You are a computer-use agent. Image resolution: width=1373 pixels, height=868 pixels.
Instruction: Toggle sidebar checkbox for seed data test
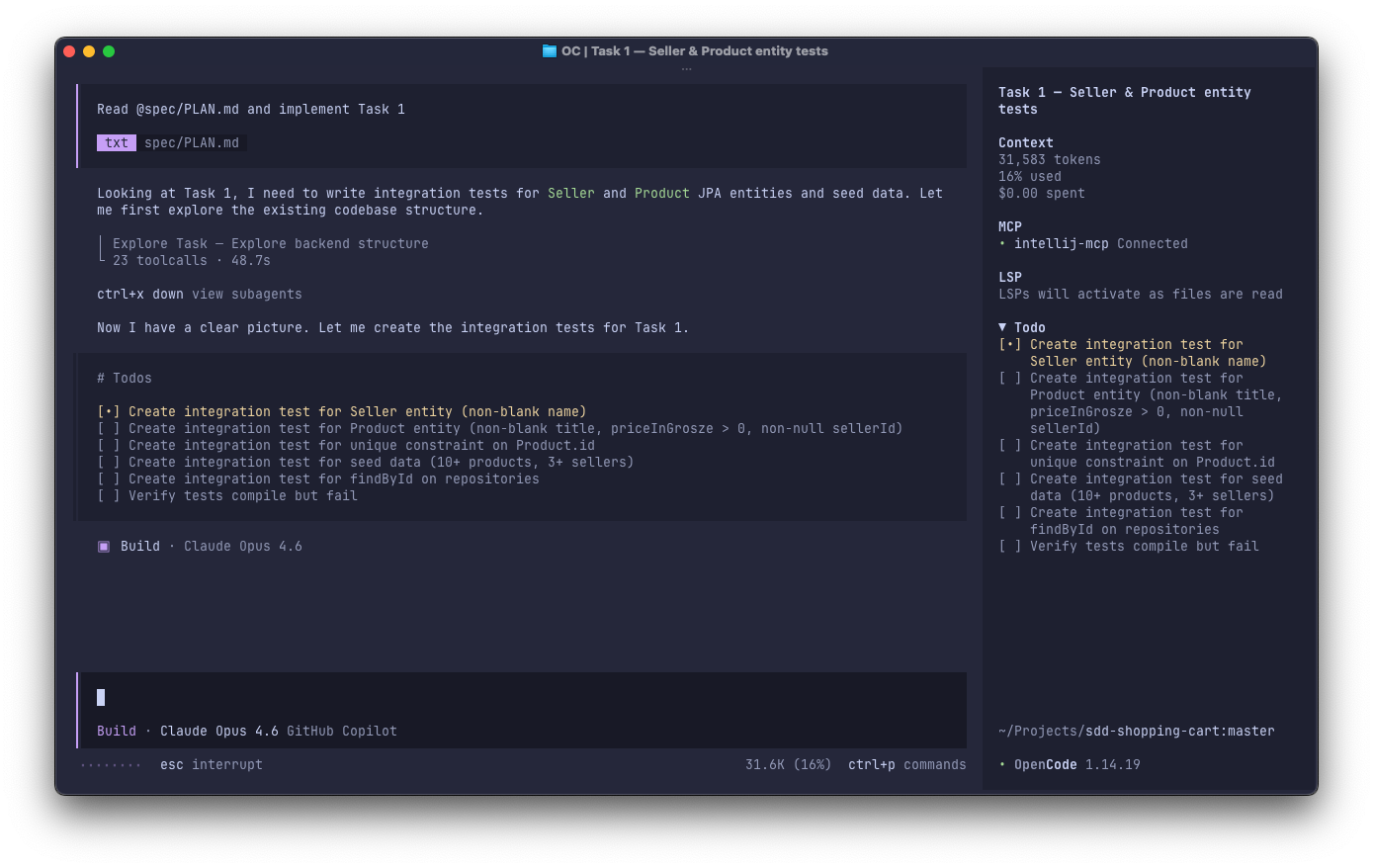[1010, 478]
